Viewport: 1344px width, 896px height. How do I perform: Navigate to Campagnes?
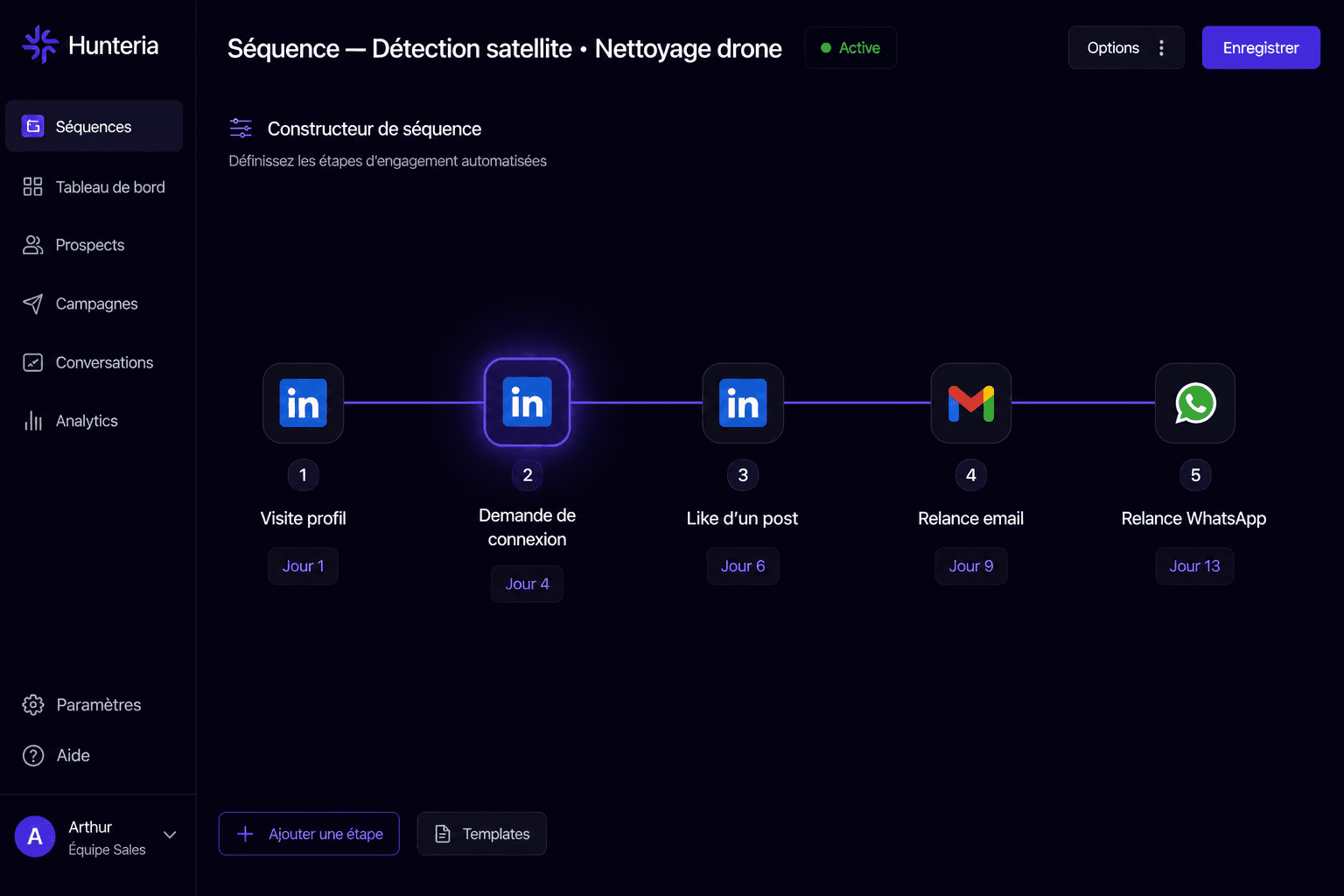pos(94,304)
